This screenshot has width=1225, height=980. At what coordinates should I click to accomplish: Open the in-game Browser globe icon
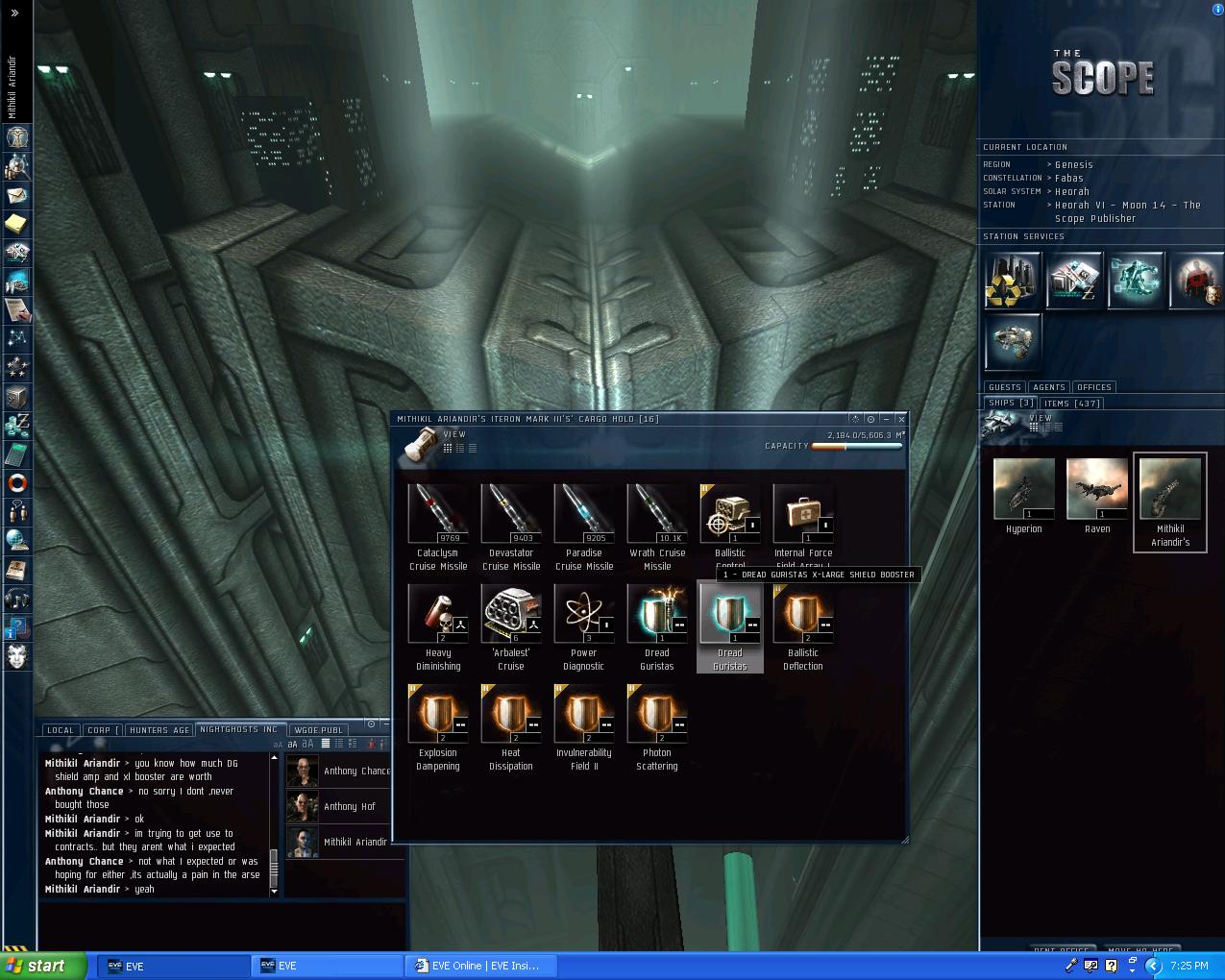17,541
